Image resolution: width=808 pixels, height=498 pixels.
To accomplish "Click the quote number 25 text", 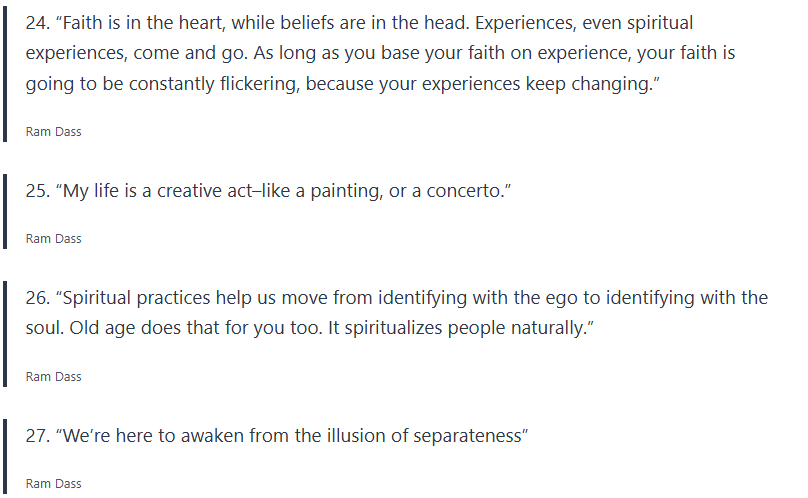I will (39, 191).
